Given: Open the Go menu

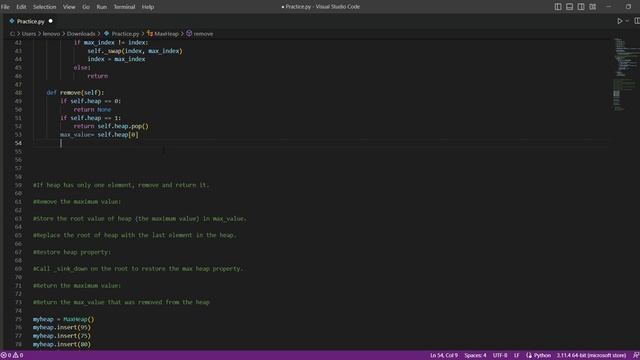Looking at the screenshot, I should point(86,7).
